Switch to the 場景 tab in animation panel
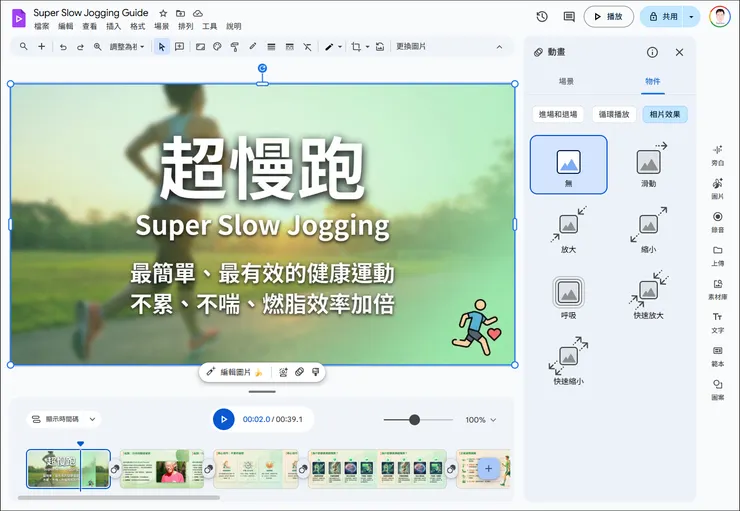740x511 pixels. click(x=566, y=81)
